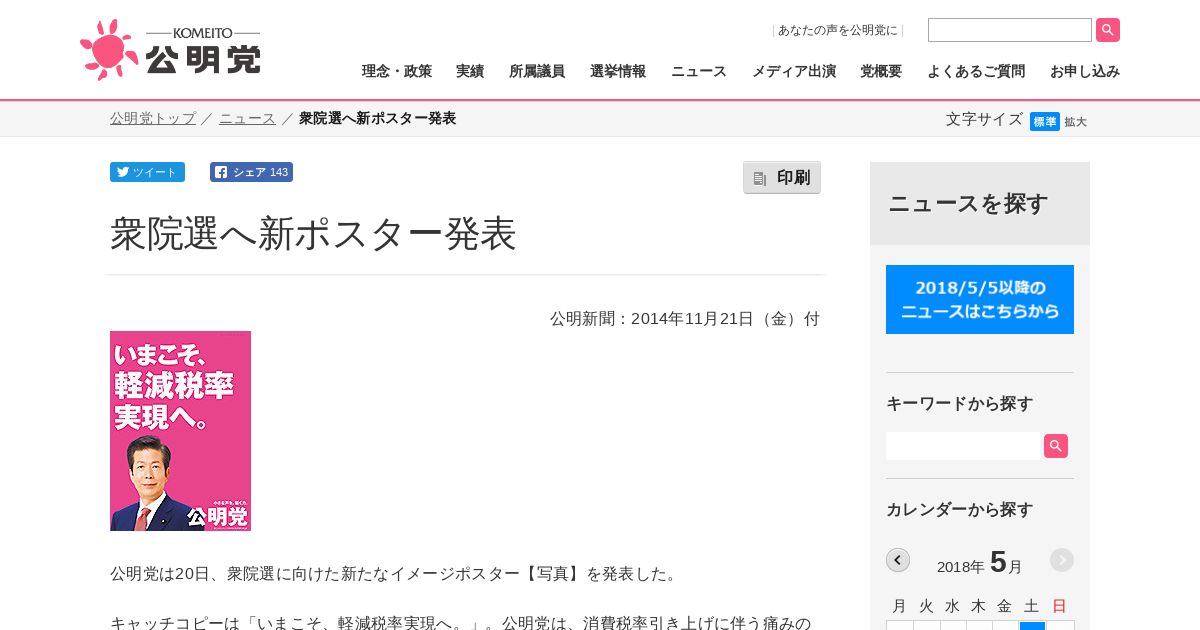This screenshot has height=630, width=1200.
Task: Click the article title 衆院選へ新ポスター発表
Action: click(313, 234)
